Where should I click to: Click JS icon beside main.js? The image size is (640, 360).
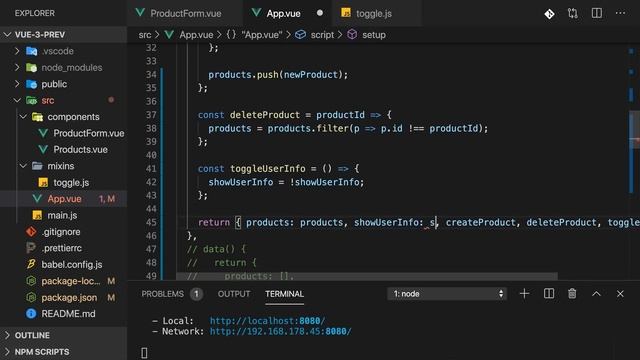tap(37, 215)
